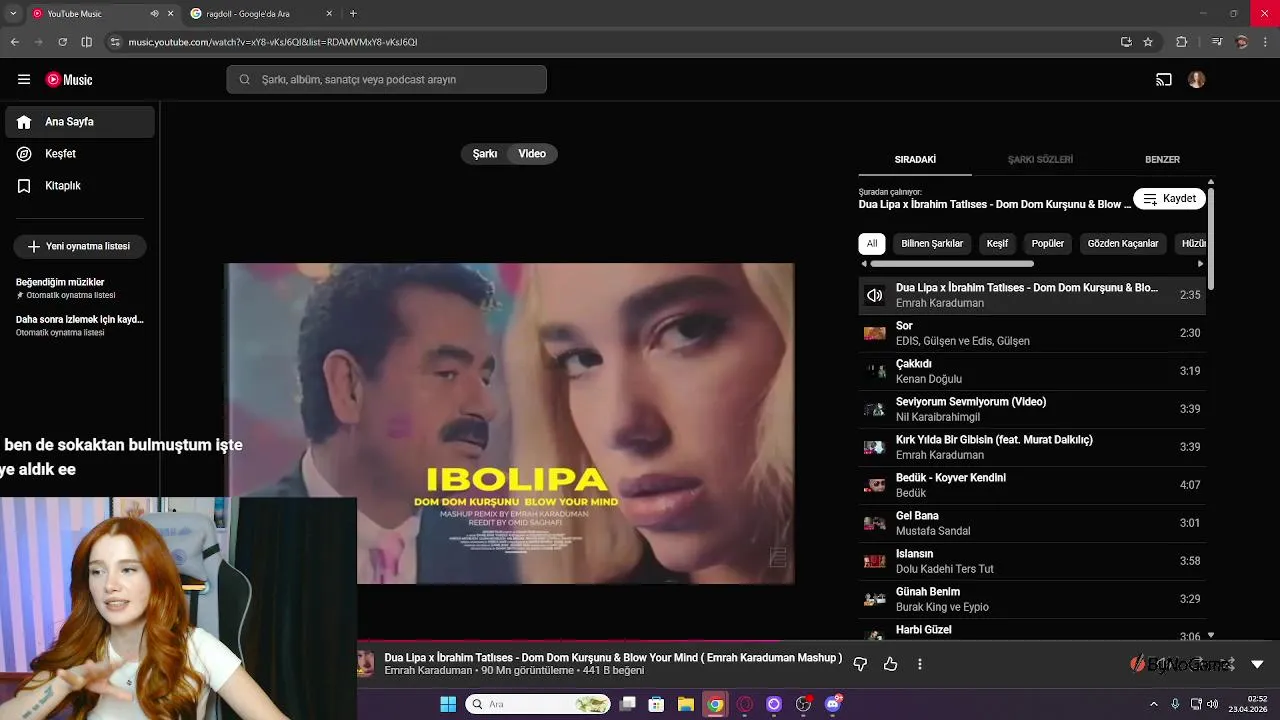Close the ragdoll Google tab
The width and height of the screenshot is (1280, 720).
[x=329, y=14]
